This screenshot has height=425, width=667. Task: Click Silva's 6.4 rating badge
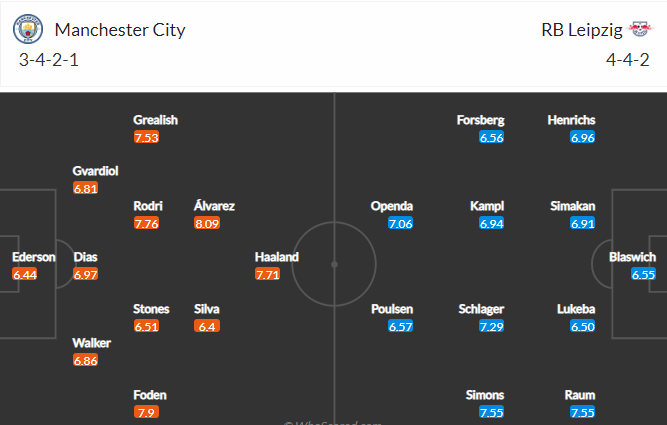coord(207,326)
